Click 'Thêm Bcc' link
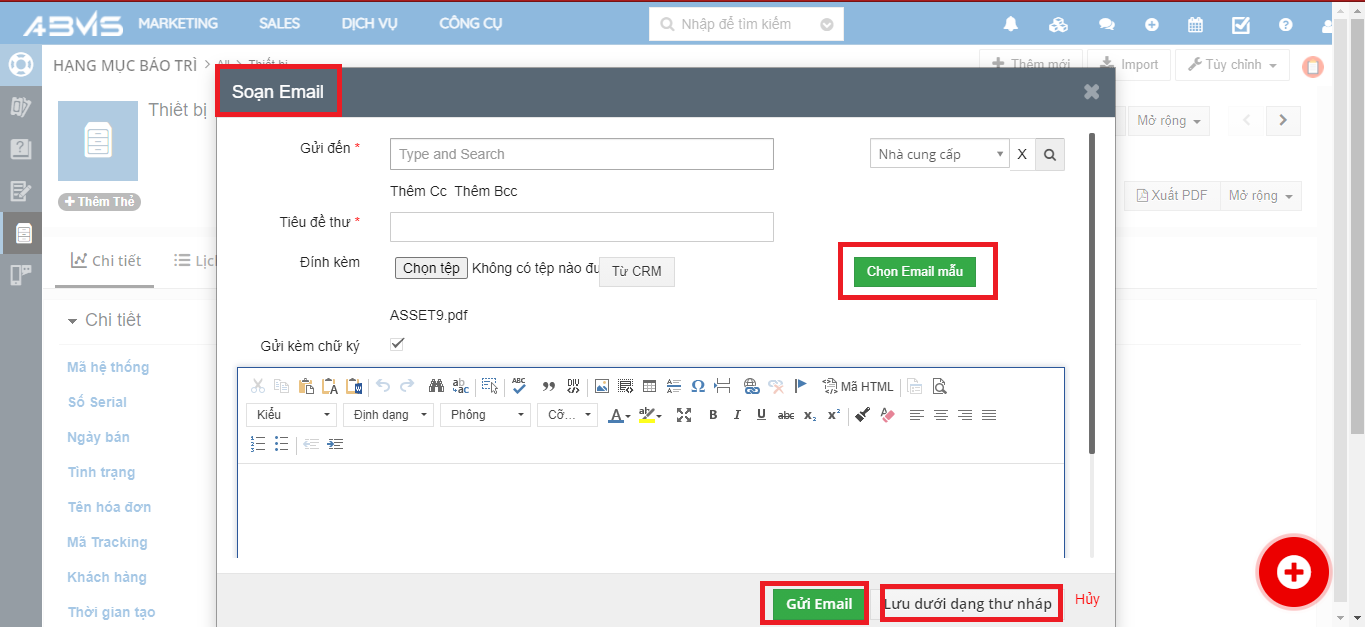The width and height of the screenshot is (1365, 627). click(x=486, y=191)
